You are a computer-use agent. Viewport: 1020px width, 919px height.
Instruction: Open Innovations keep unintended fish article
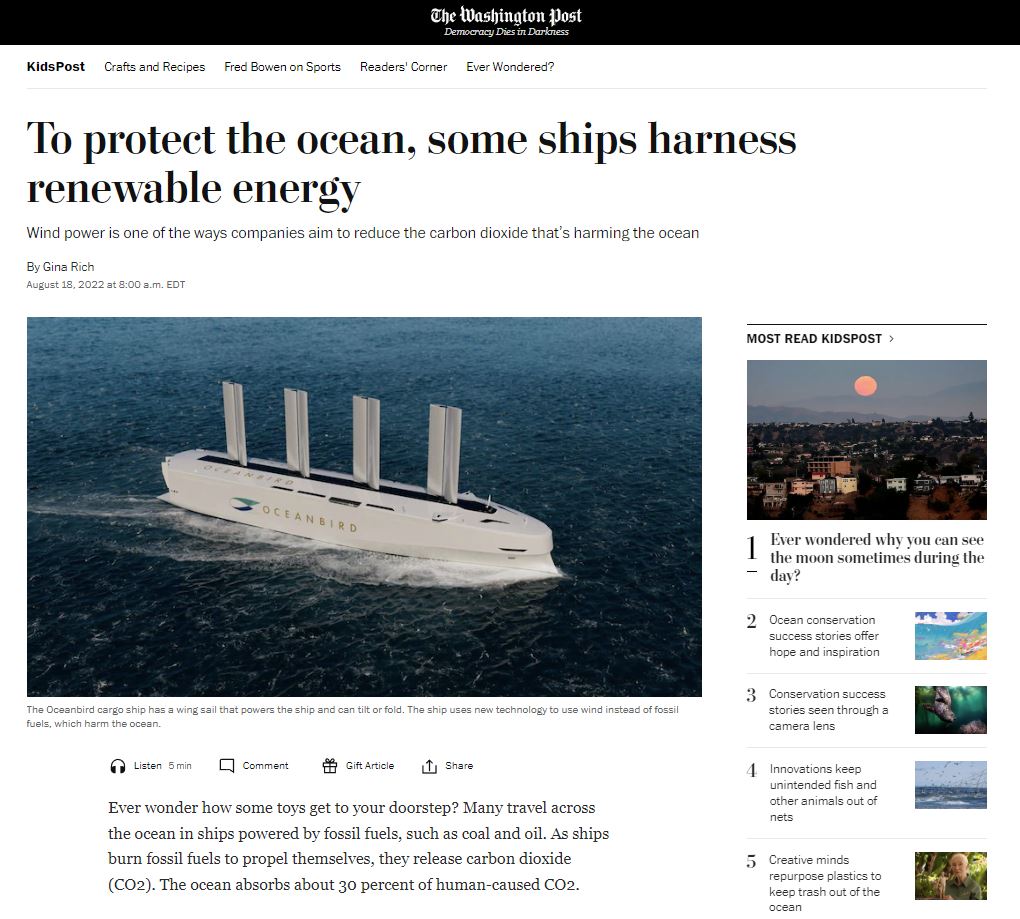coord(823,792)
